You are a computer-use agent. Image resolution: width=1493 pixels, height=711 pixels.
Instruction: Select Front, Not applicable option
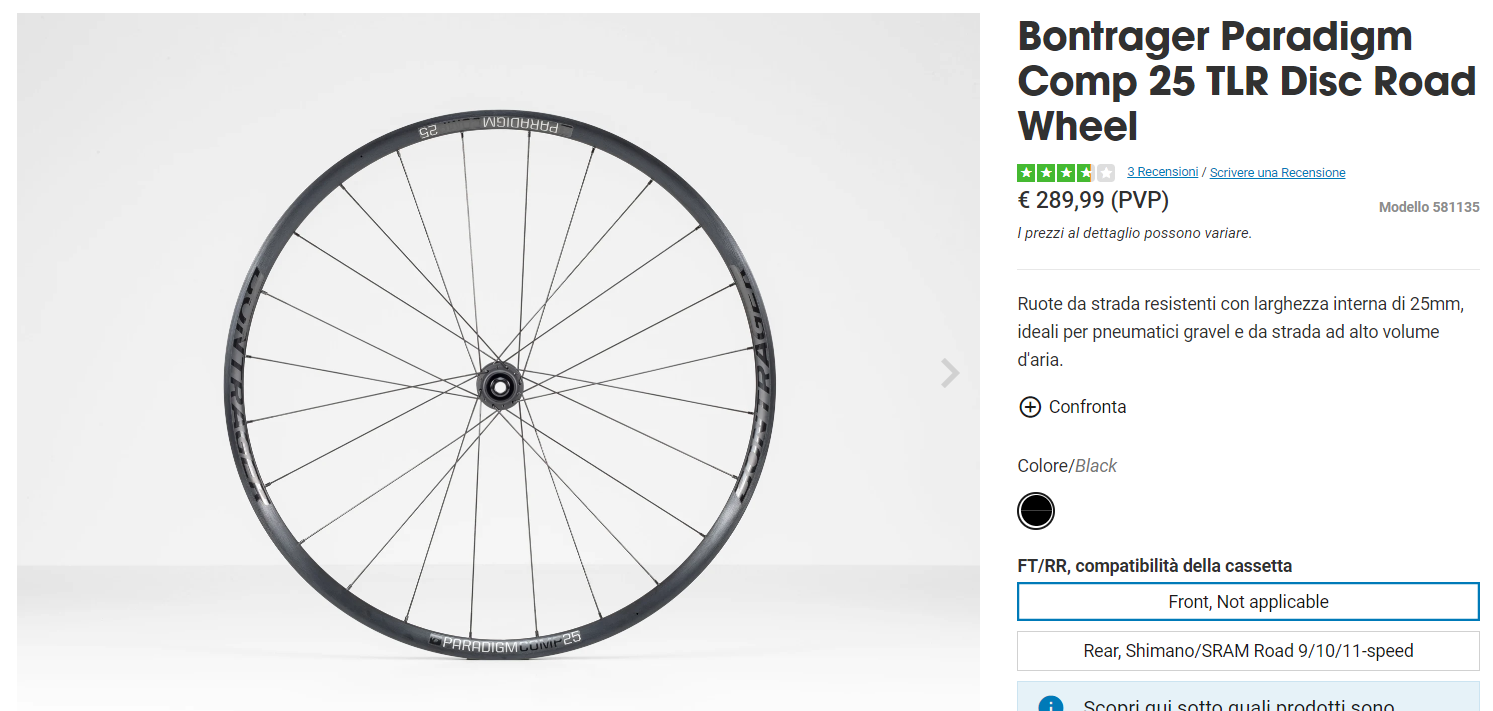coord(1247,602)
